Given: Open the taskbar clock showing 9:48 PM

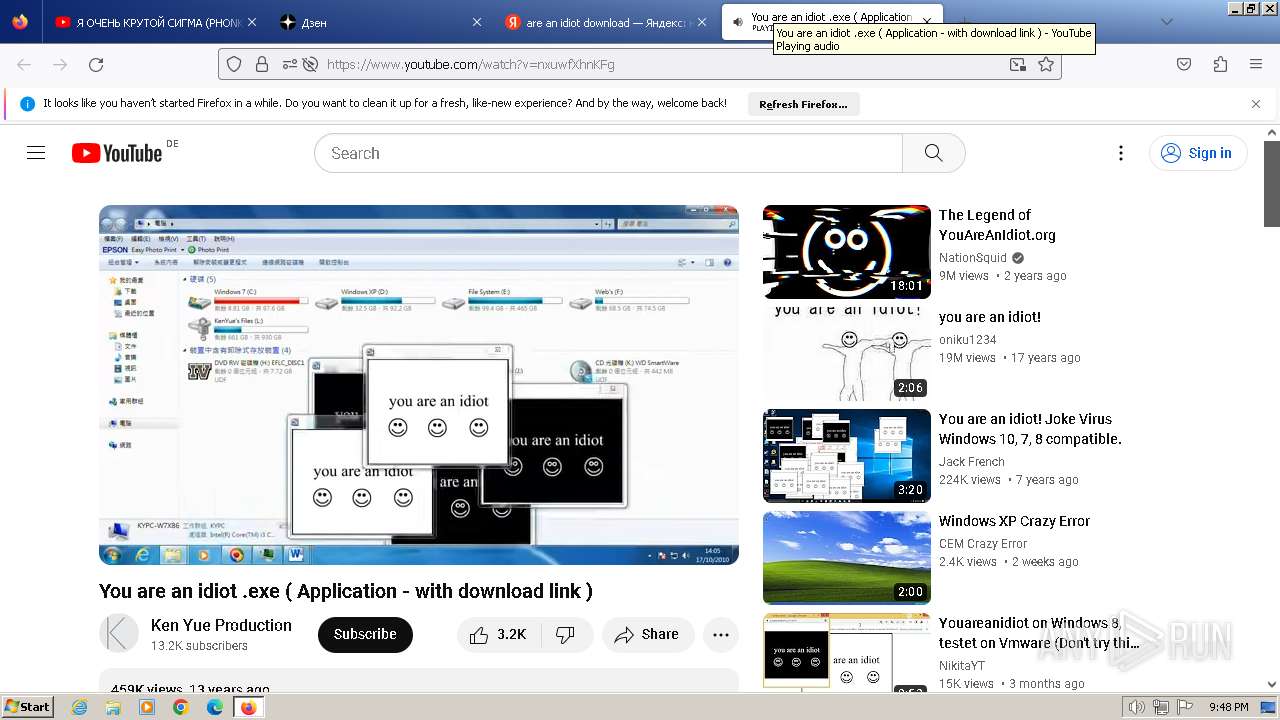Looking at the screenshot, I should 1228,707.
